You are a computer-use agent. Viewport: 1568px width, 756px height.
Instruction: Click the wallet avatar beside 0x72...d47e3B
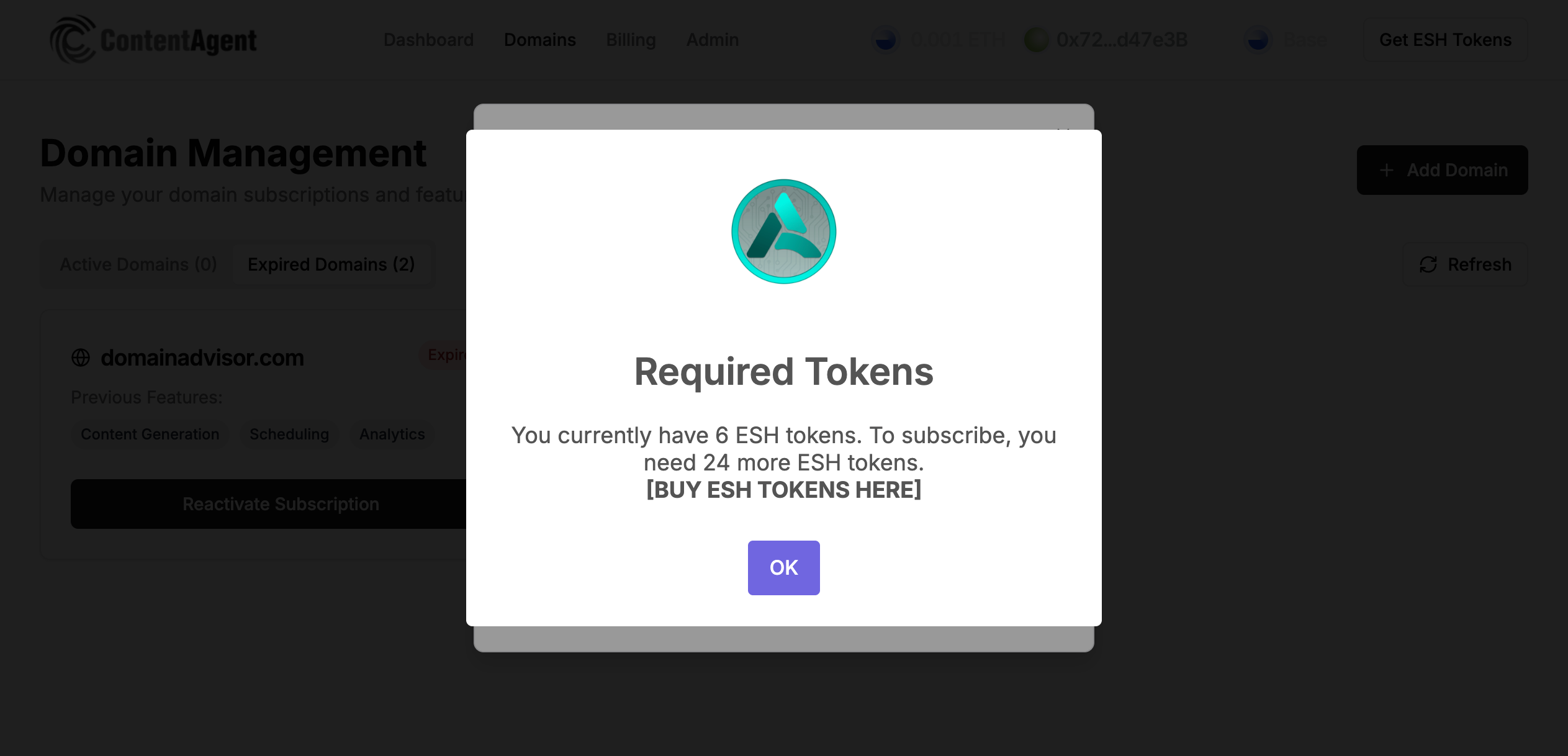point(1036,40)
